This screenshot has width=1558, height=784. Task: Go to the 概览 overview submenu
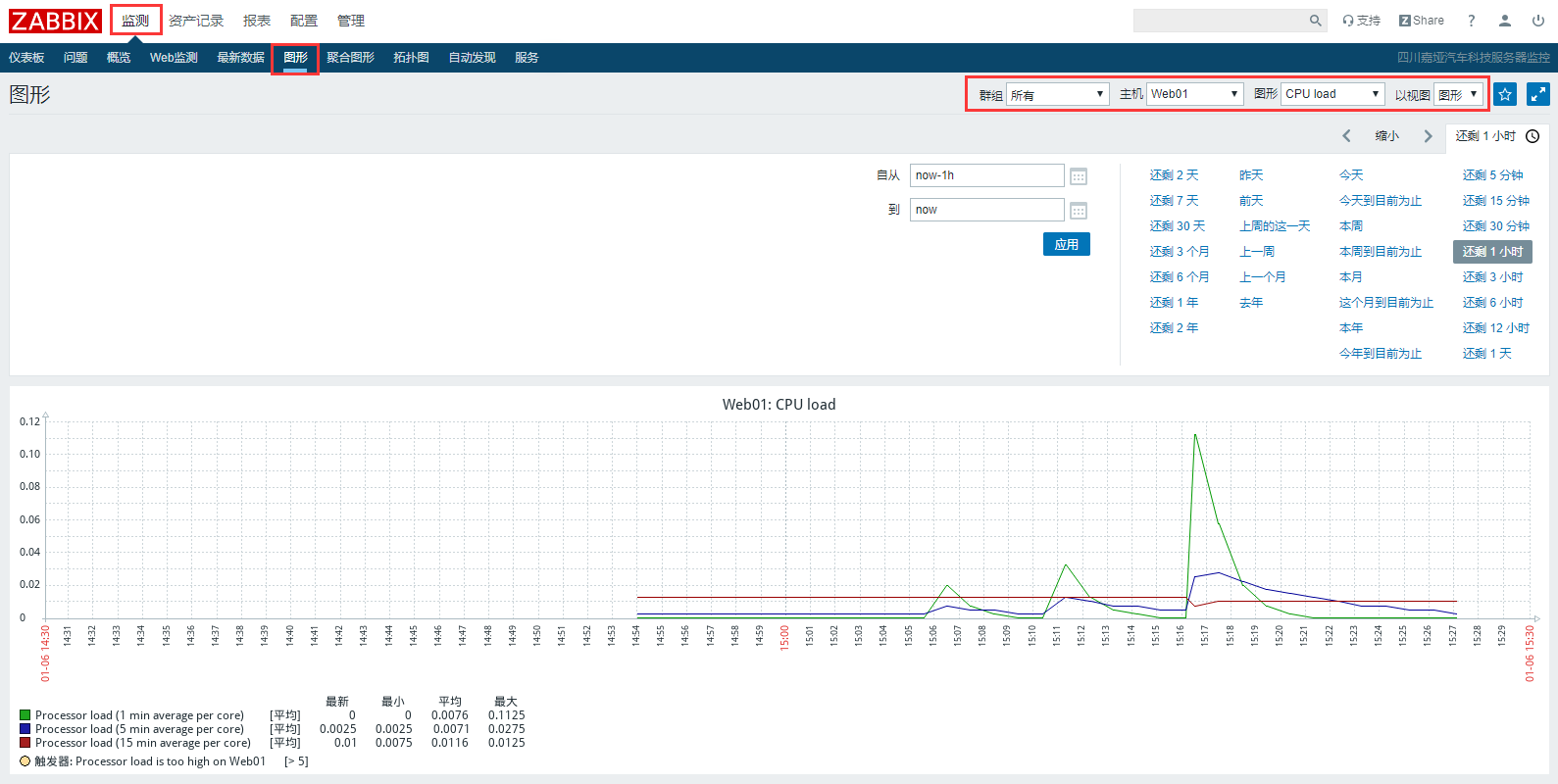119,58
